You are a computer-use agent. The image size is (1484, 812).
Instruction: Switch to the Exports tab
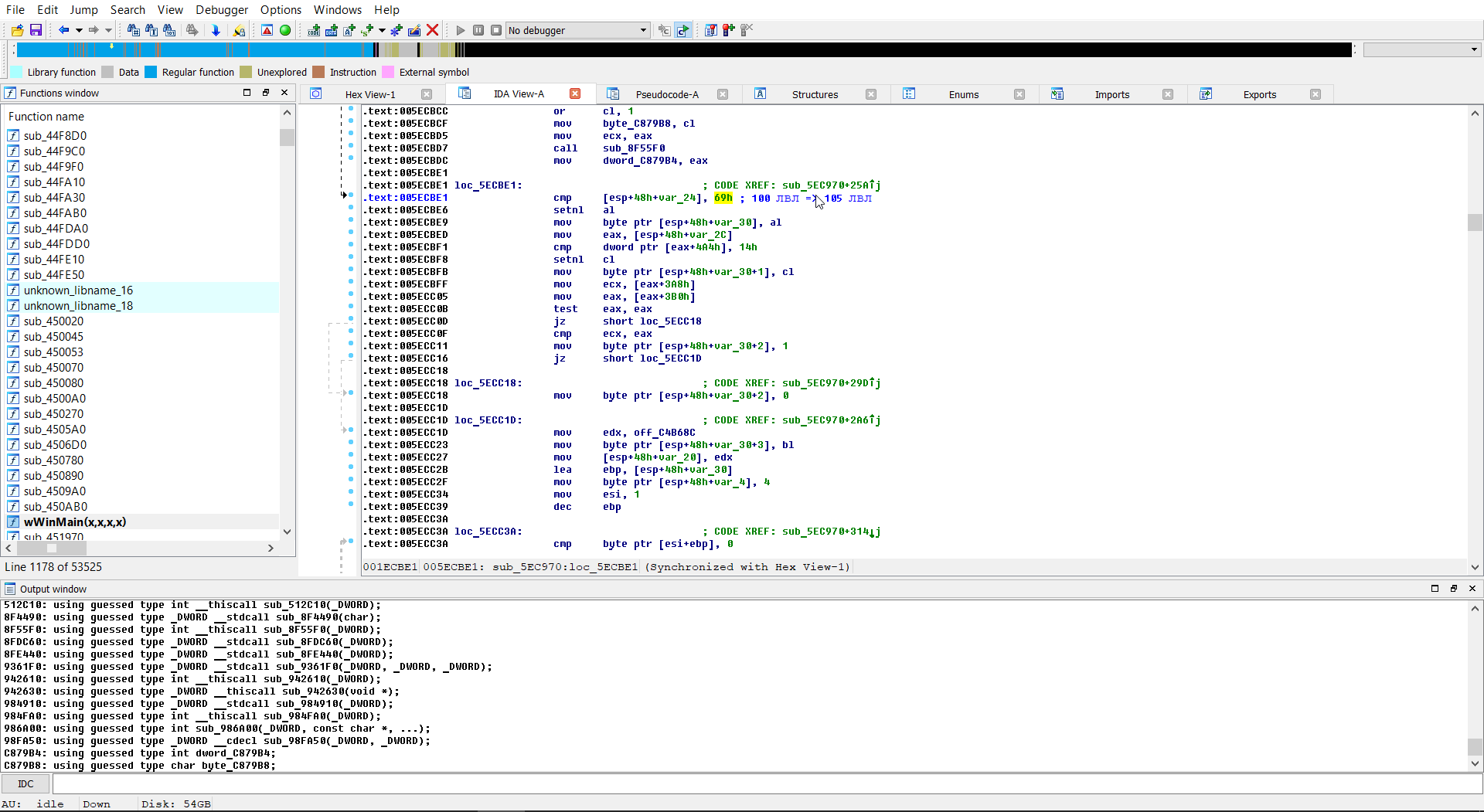1259,94
